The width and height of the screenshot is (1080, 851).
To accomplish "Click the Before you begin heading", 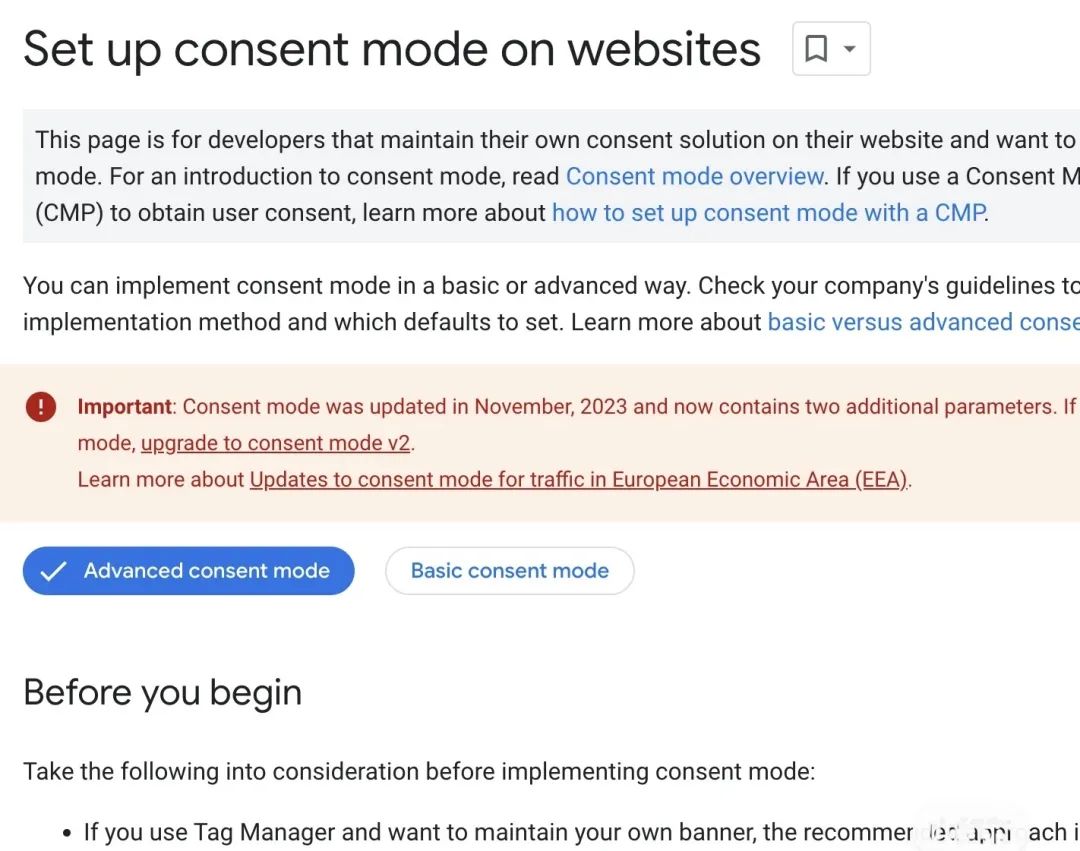I will click(x=162, y=693).
